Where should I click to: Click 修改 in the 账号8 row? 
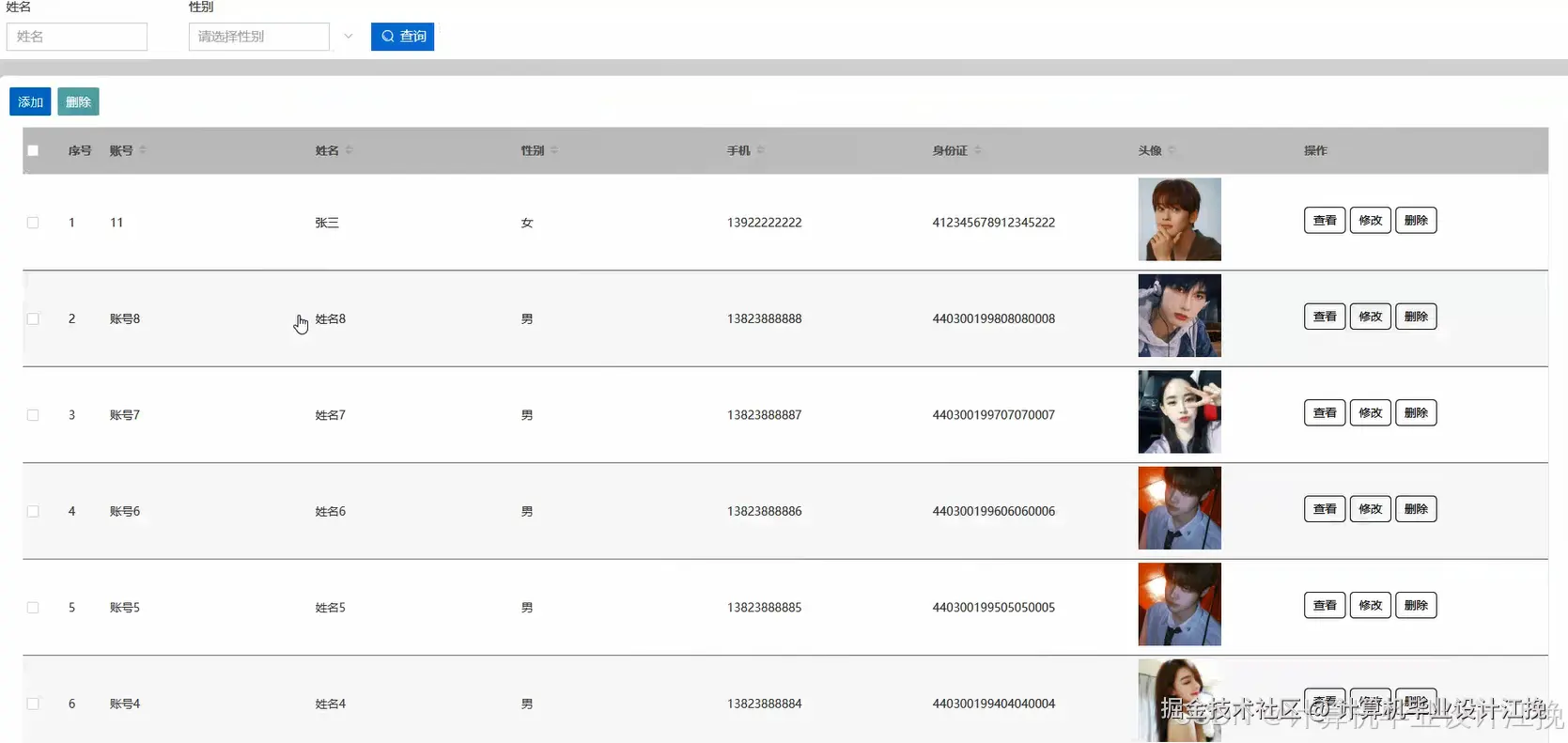[1371, 317]
